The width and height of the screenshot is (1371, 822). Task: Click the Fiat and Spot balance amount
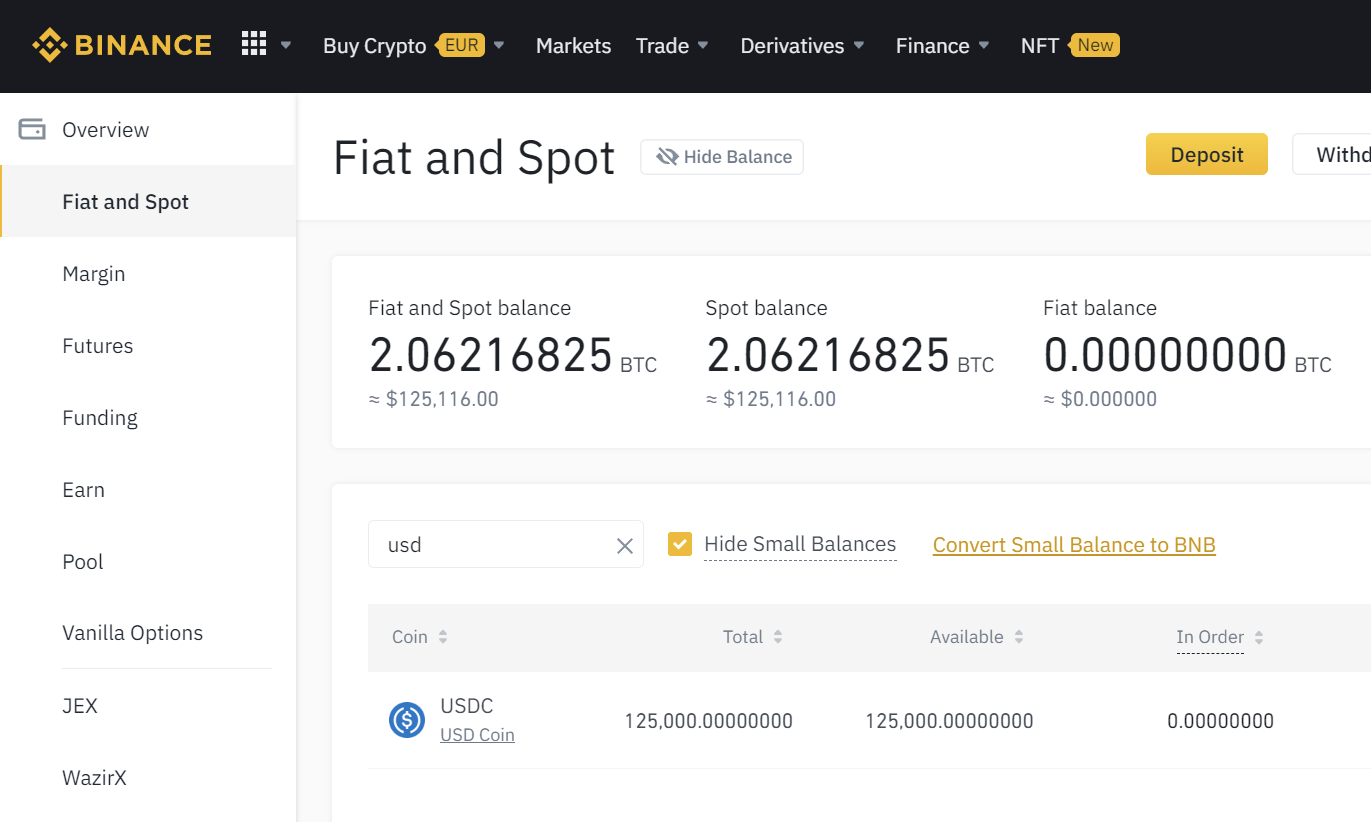click(x=491, y=355)
